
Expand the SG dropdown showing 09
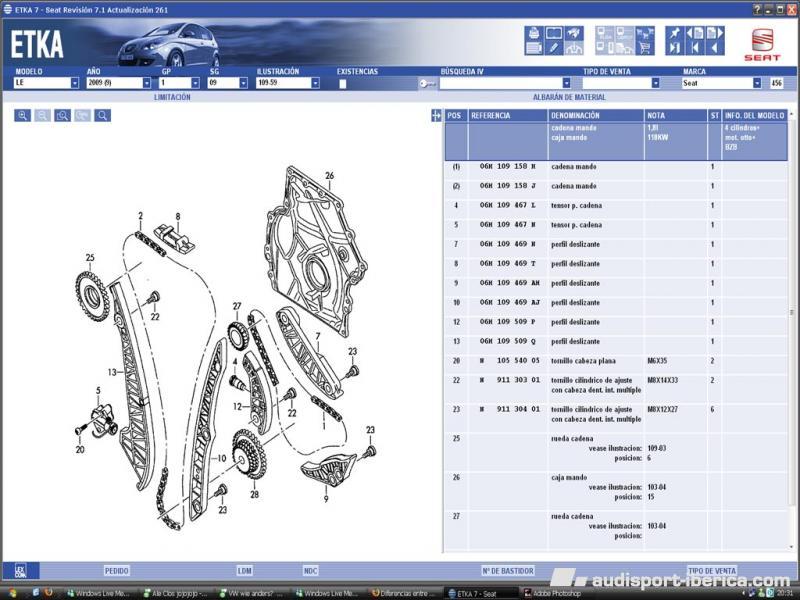click(243, 83)
